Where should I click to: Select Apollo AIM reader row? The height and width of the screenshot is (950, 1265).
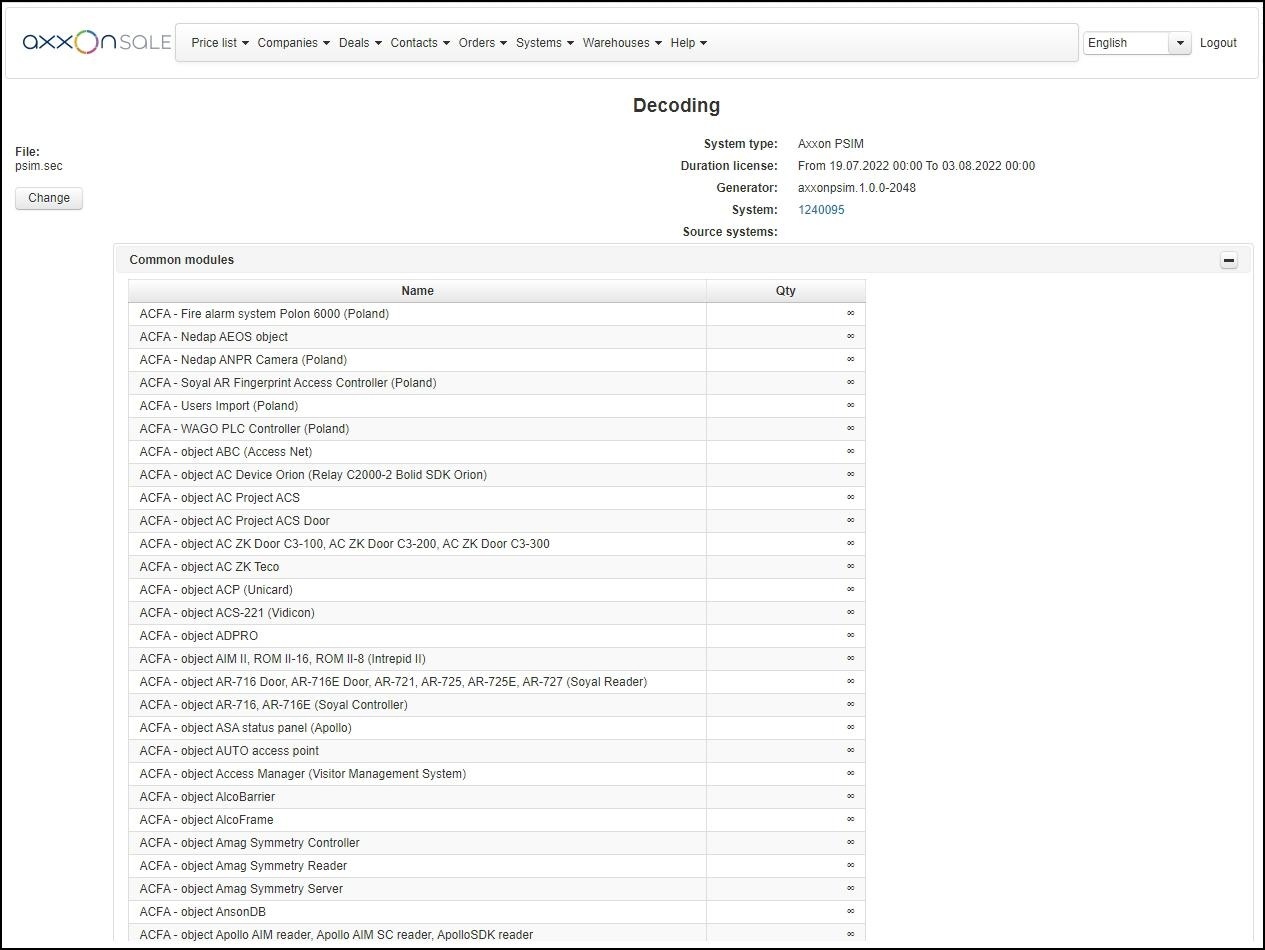pyautogui.click(x=497, y=935)
